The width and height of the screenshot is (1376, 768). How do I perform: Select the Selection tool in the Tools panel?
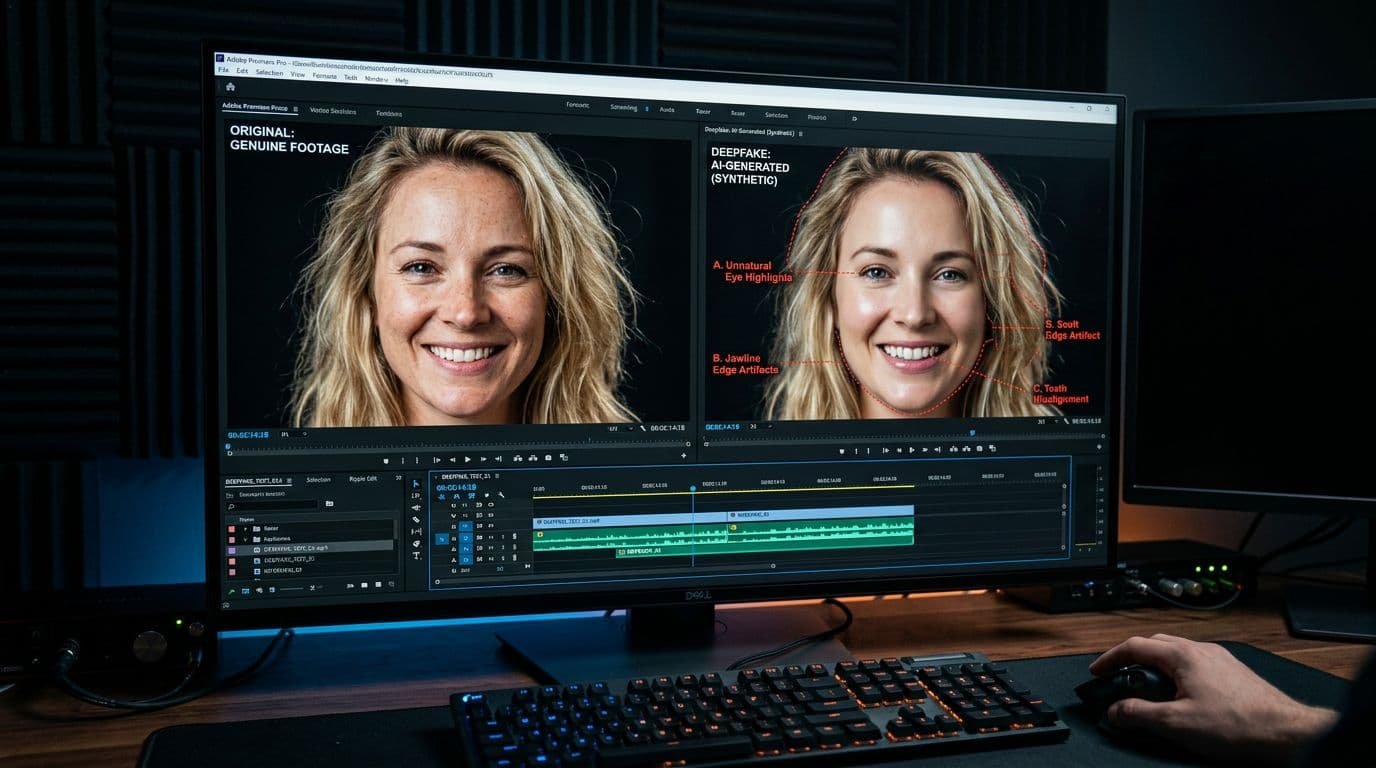point(416,483)
